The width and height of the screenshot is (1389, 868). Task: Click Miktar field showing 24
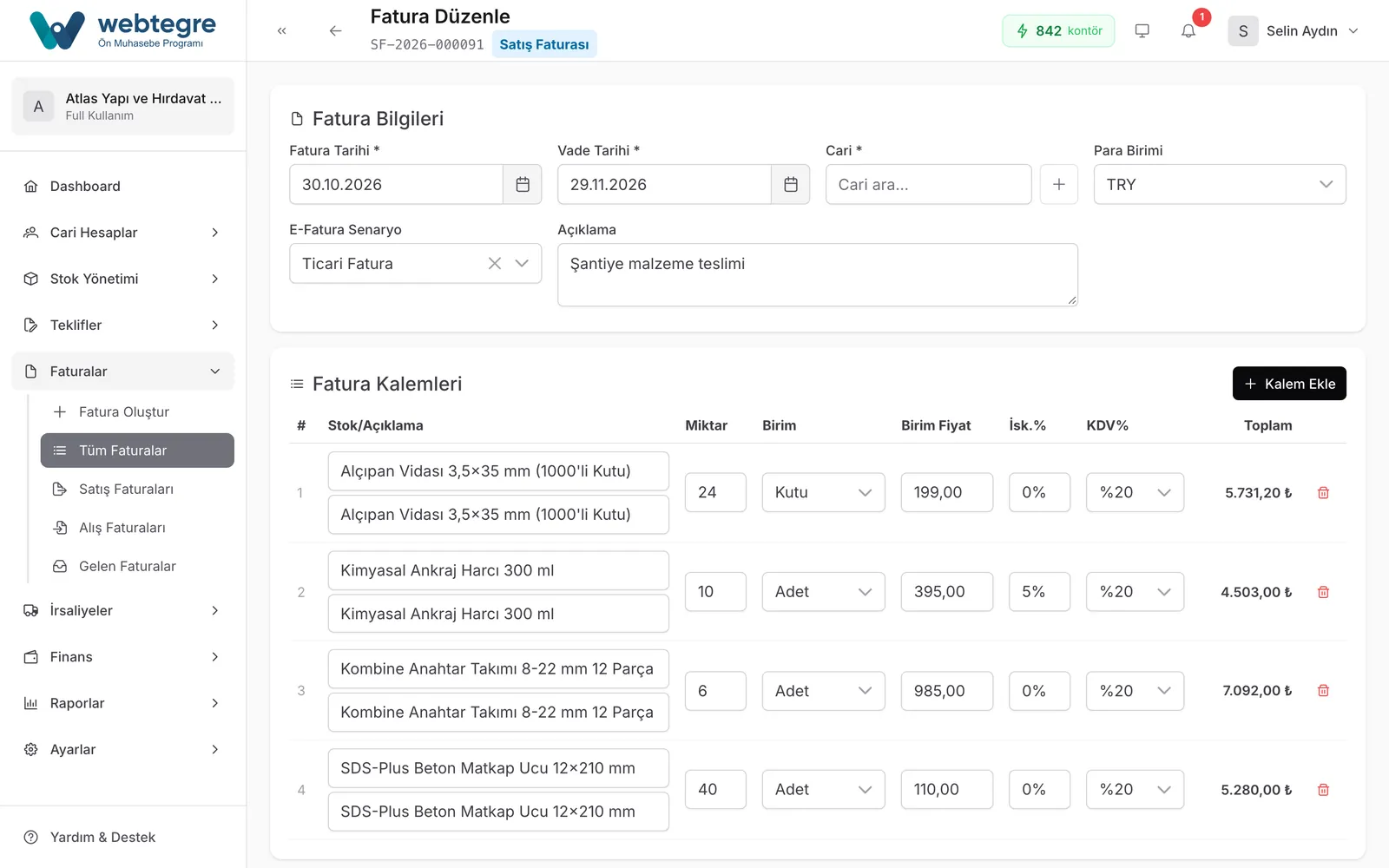(x=715, y=492)
